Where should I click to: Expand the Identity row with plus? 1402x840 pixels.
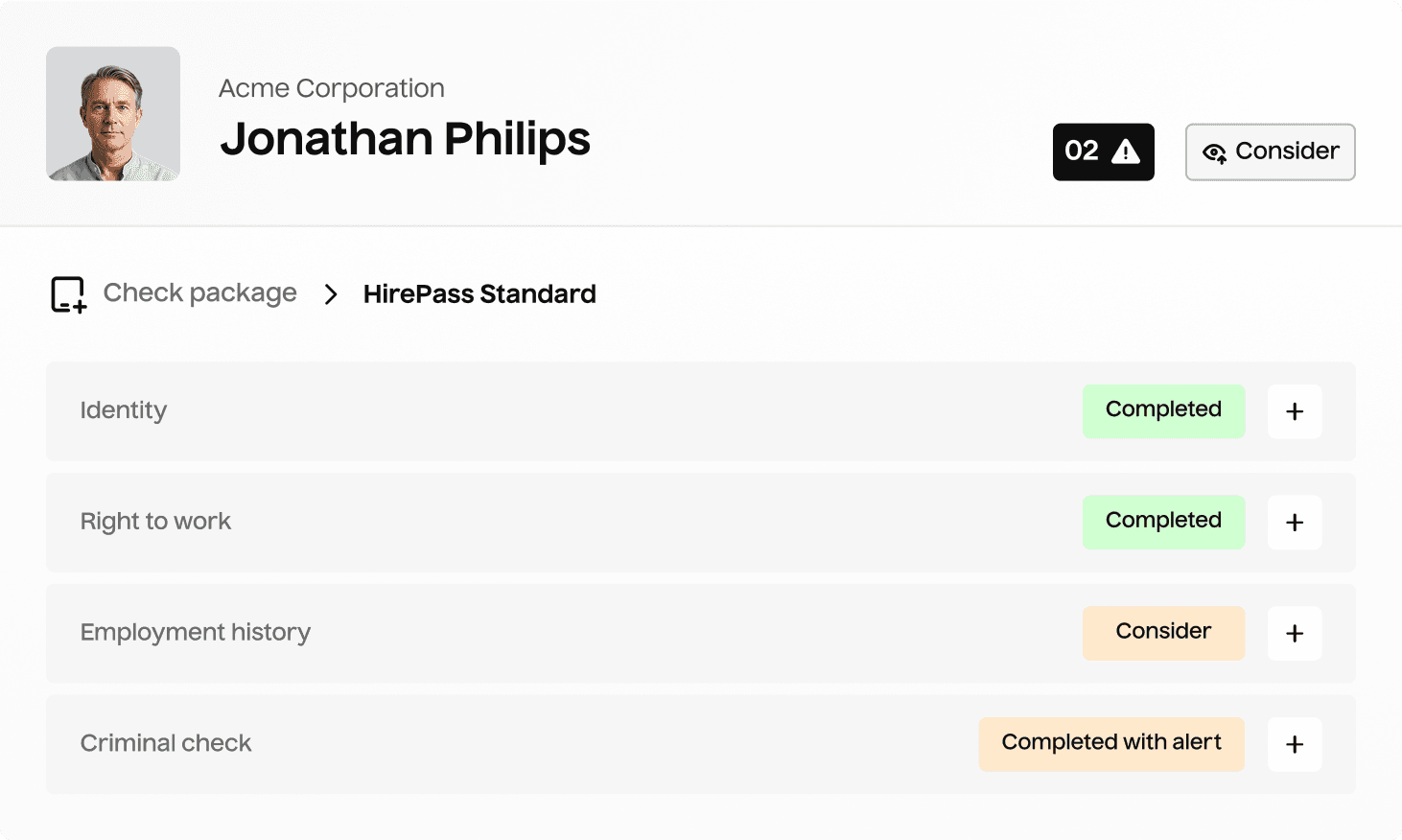pyautogui.click(x=1295, y=411)
